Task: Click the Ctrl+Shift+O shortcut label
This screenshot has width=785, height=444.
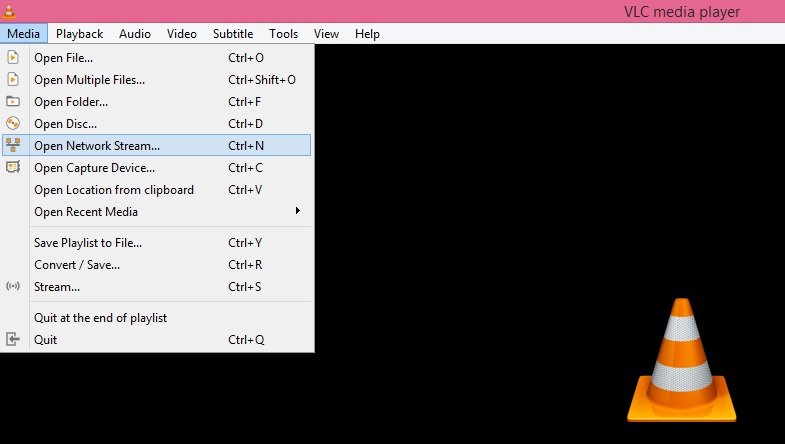Action: point(262,80)
